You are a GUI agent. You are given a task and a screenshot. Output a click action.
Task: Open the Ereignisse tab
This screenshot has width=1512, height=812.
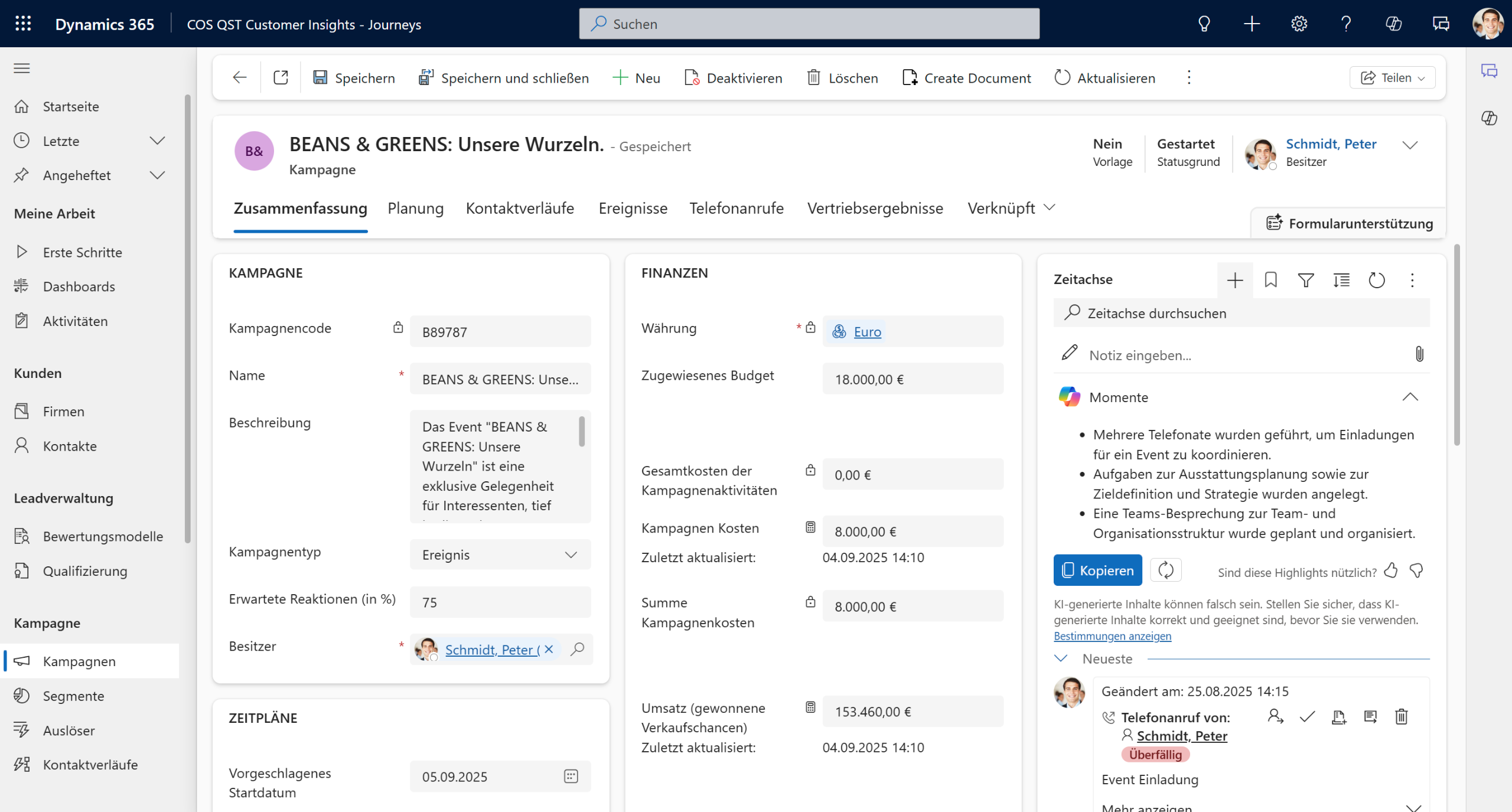tap(633, 208)
